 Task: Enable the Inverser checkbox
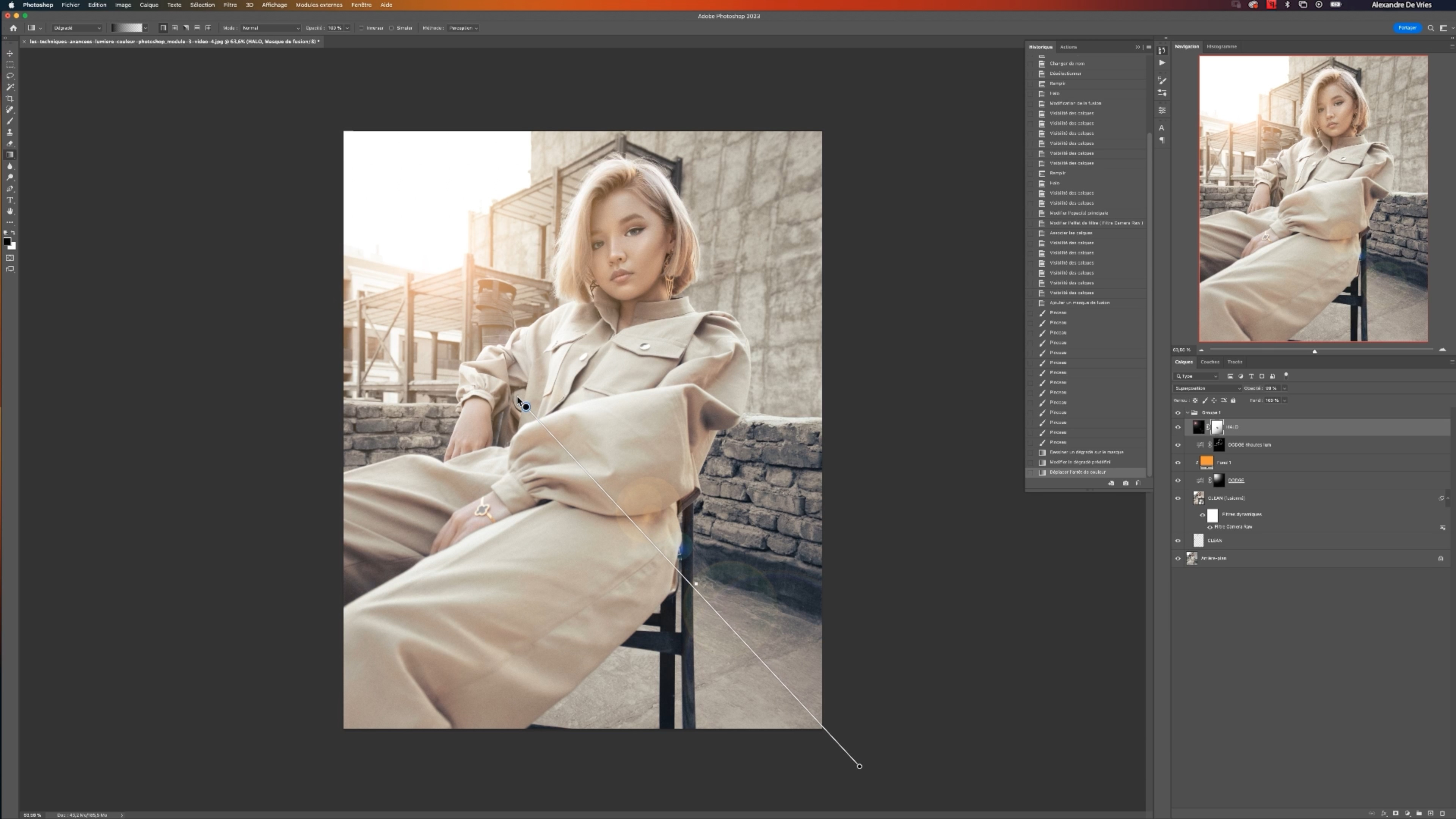[361, 28]
